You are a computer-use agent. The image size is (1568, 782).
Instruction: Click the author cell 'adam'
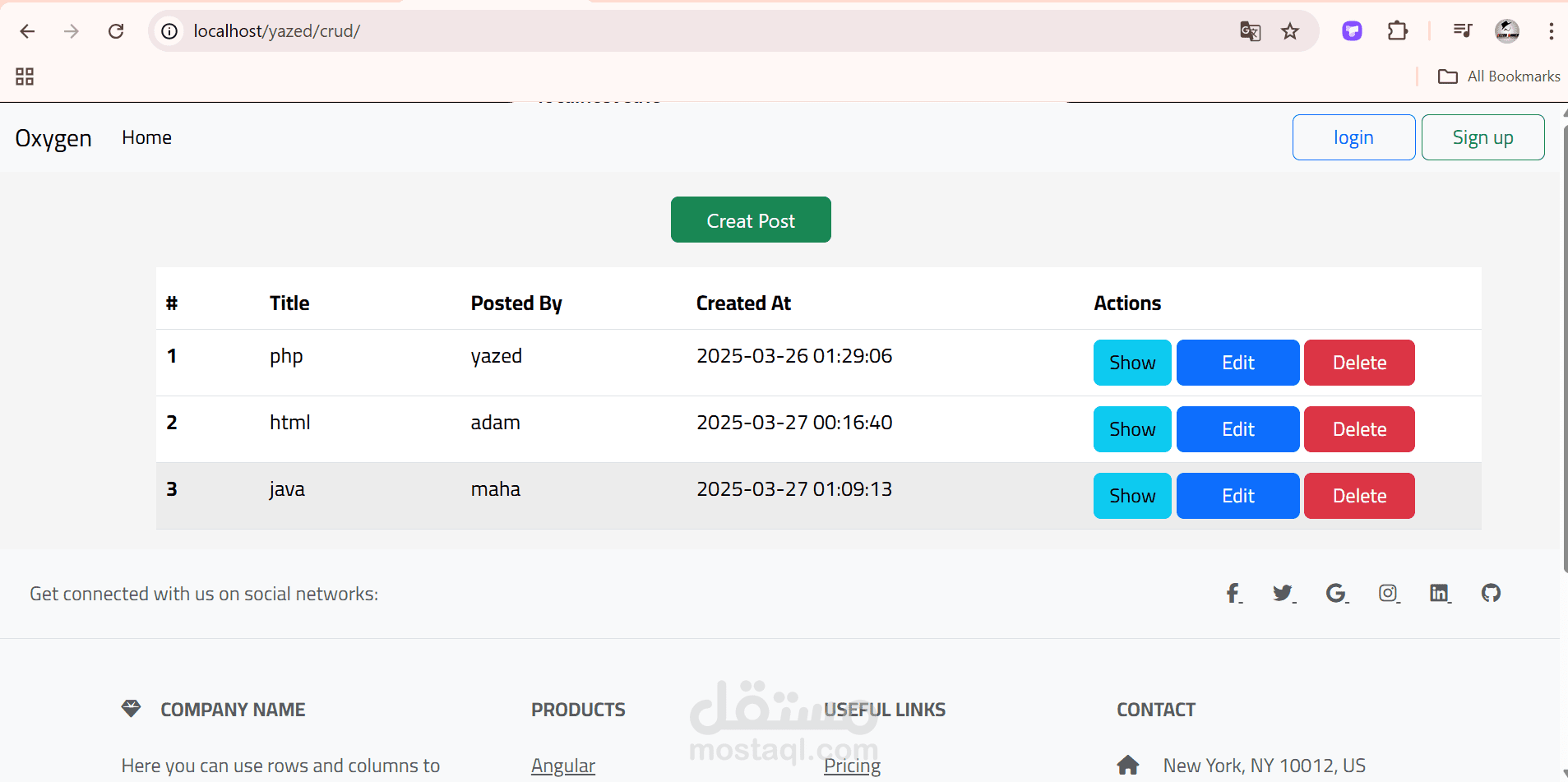[495, 423]
